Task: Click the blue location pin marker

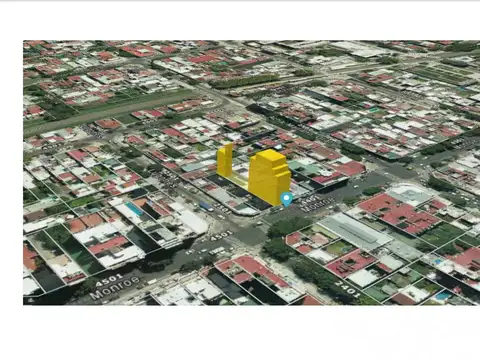Action: point(286,199)
